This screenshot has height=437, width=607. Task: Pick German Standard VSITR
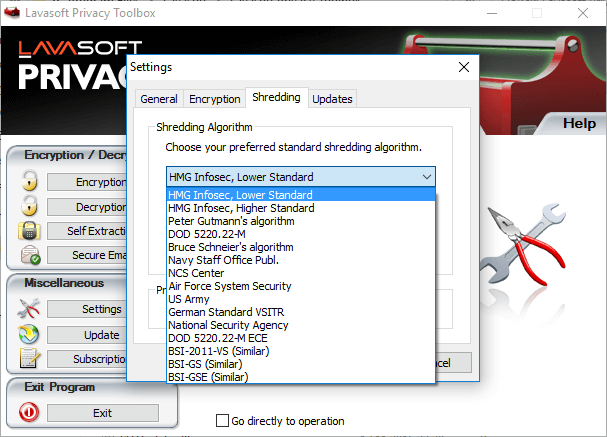(x=301, y=312)
